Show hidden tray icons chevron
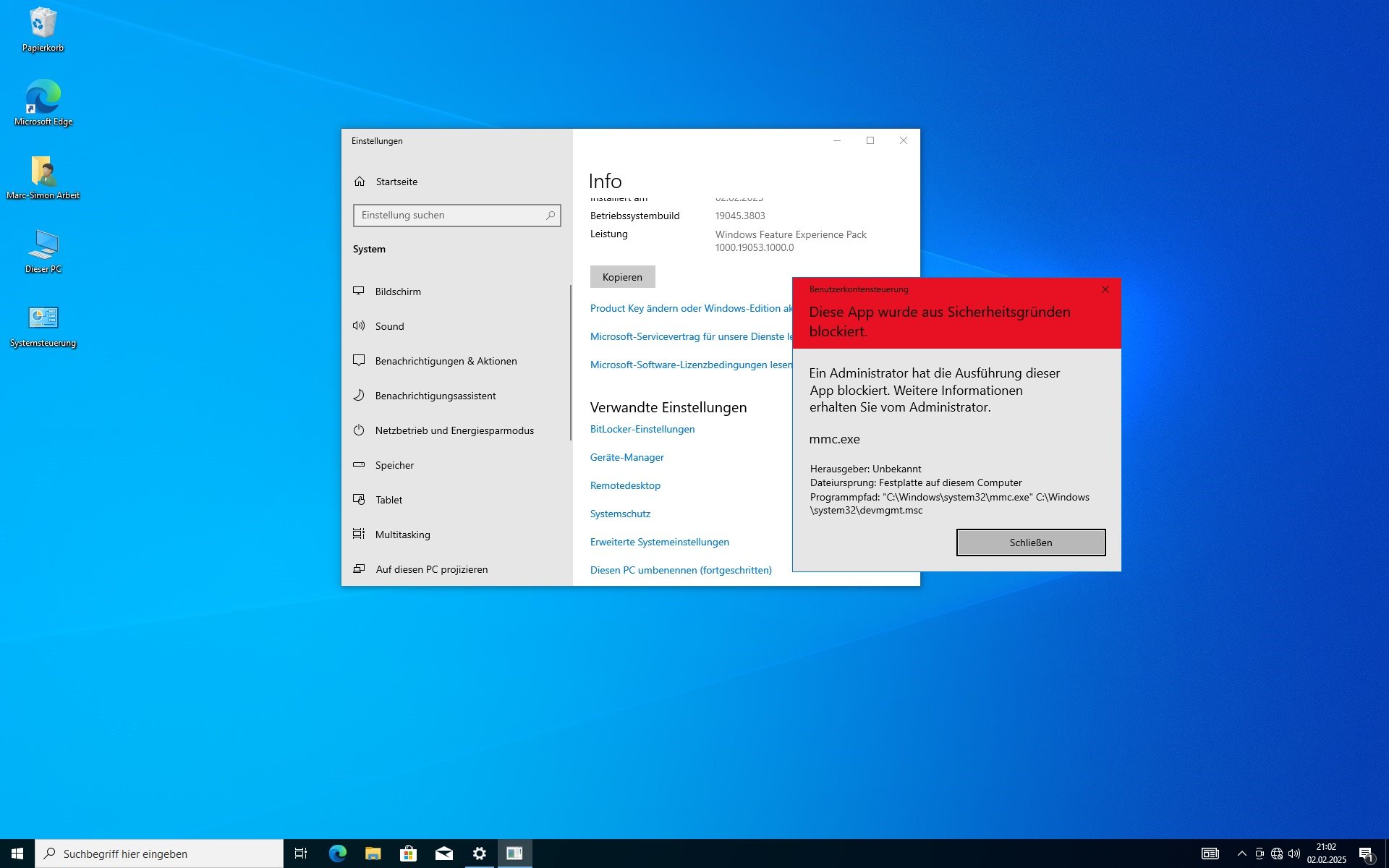 click(x=1241, y=854)
